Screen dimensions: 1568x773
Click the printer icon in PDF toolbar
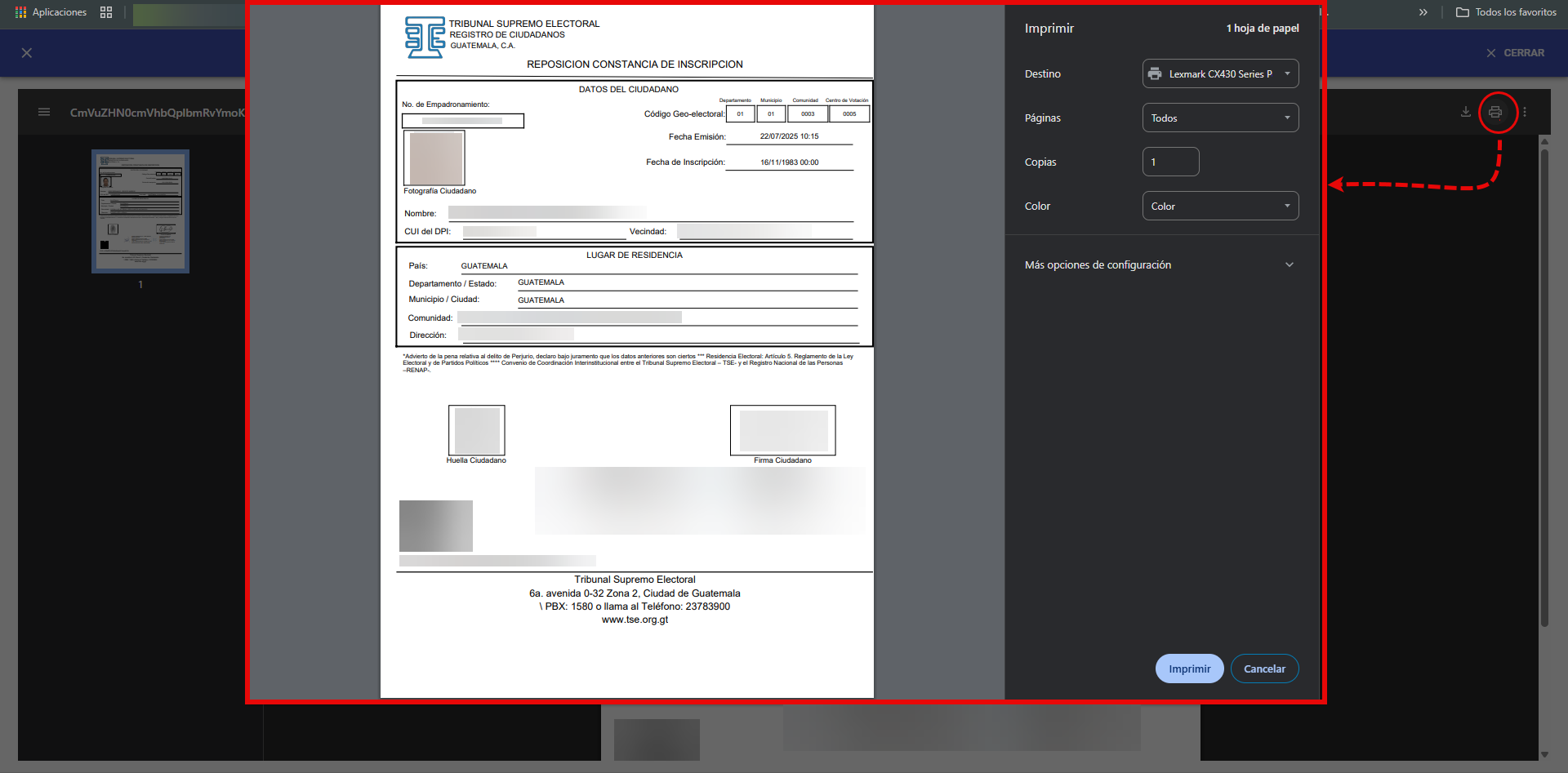tap(1494, 113)
